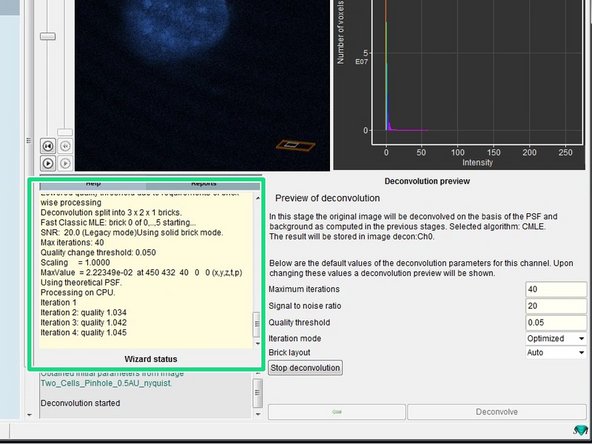This screenshot has width=592, height=444.
Task: Click the Wizard status log up arrow
Action: [258, 198]
